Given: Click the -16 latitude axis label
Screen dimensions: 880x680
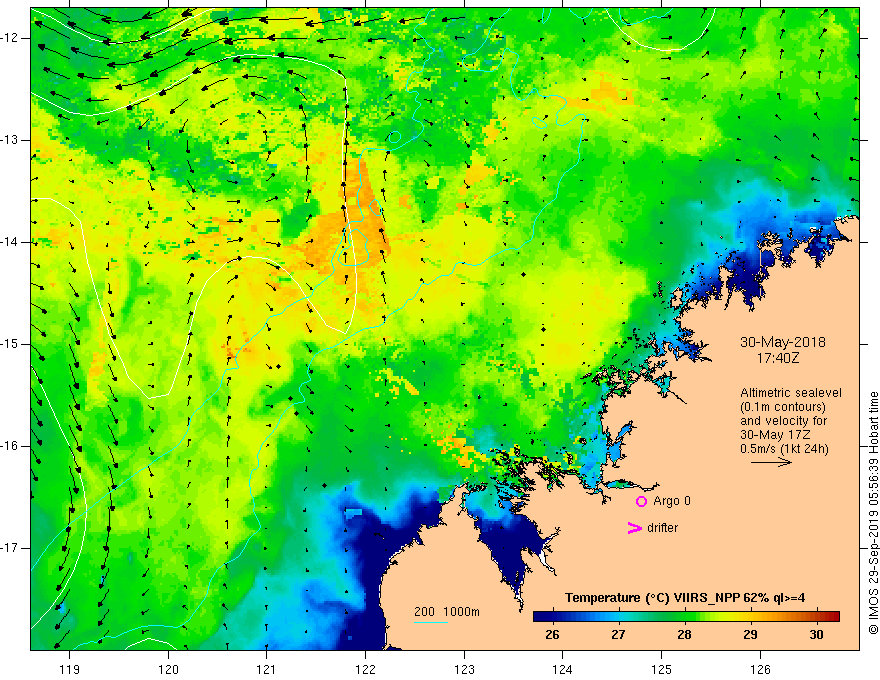Looking at the screenshot, I should click(x=10, y=446).
